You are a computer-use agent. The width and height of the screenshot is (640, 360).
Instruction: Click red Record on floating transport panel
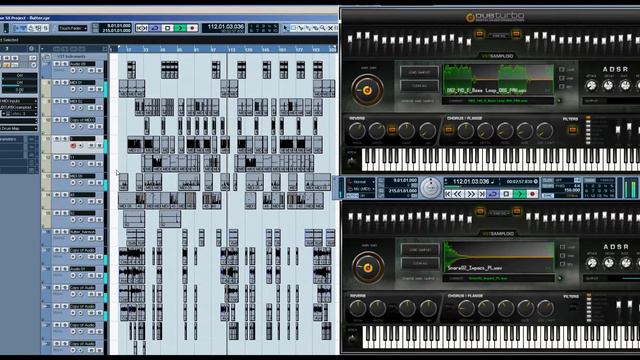tap(532, 194)
